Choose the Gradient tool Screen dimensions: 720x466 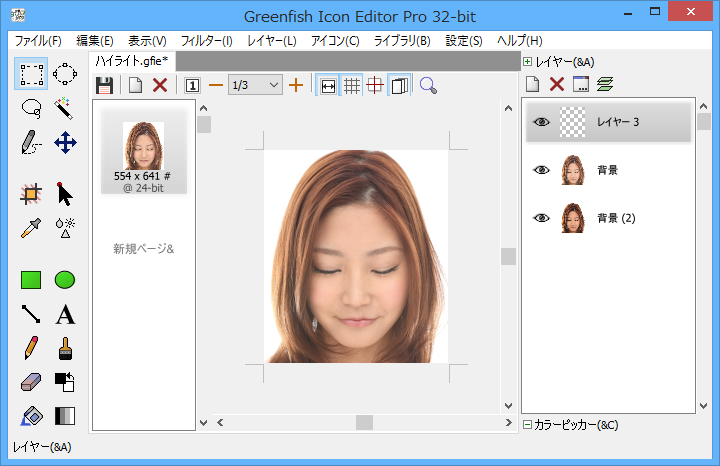[x=65, y=416]
